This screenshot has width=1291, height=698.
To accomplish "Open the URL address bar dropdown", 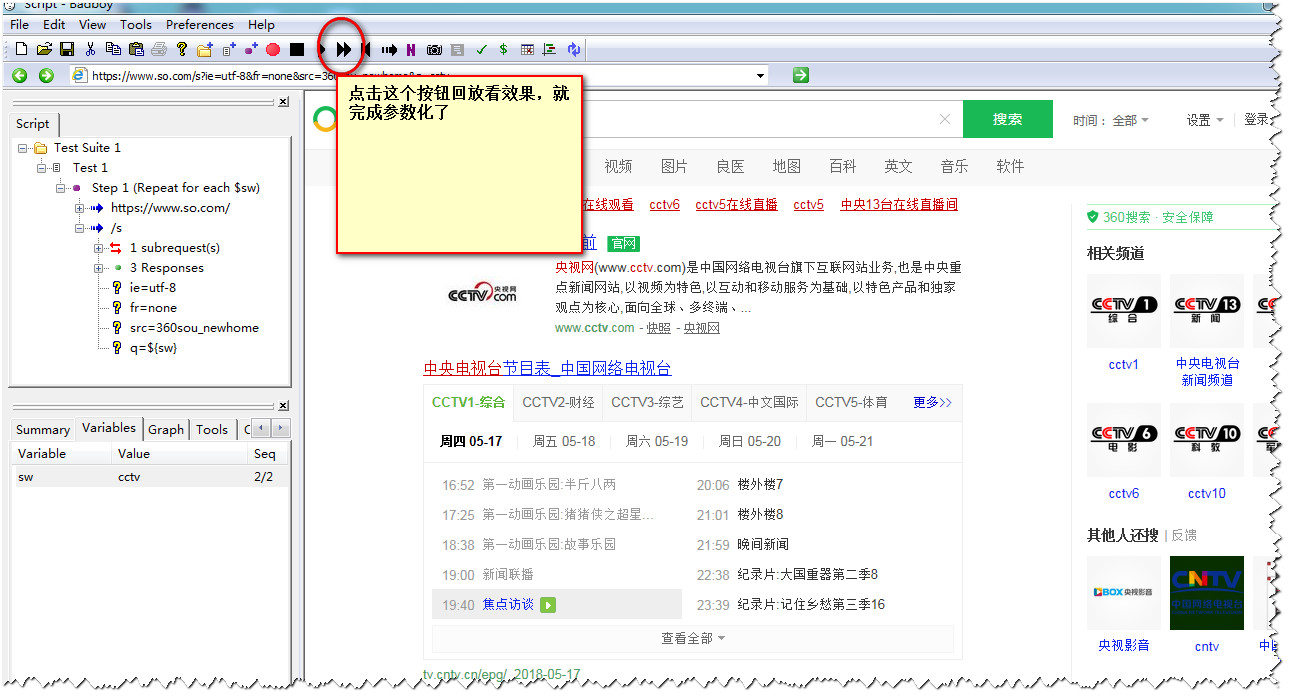I will pos(761,75).
